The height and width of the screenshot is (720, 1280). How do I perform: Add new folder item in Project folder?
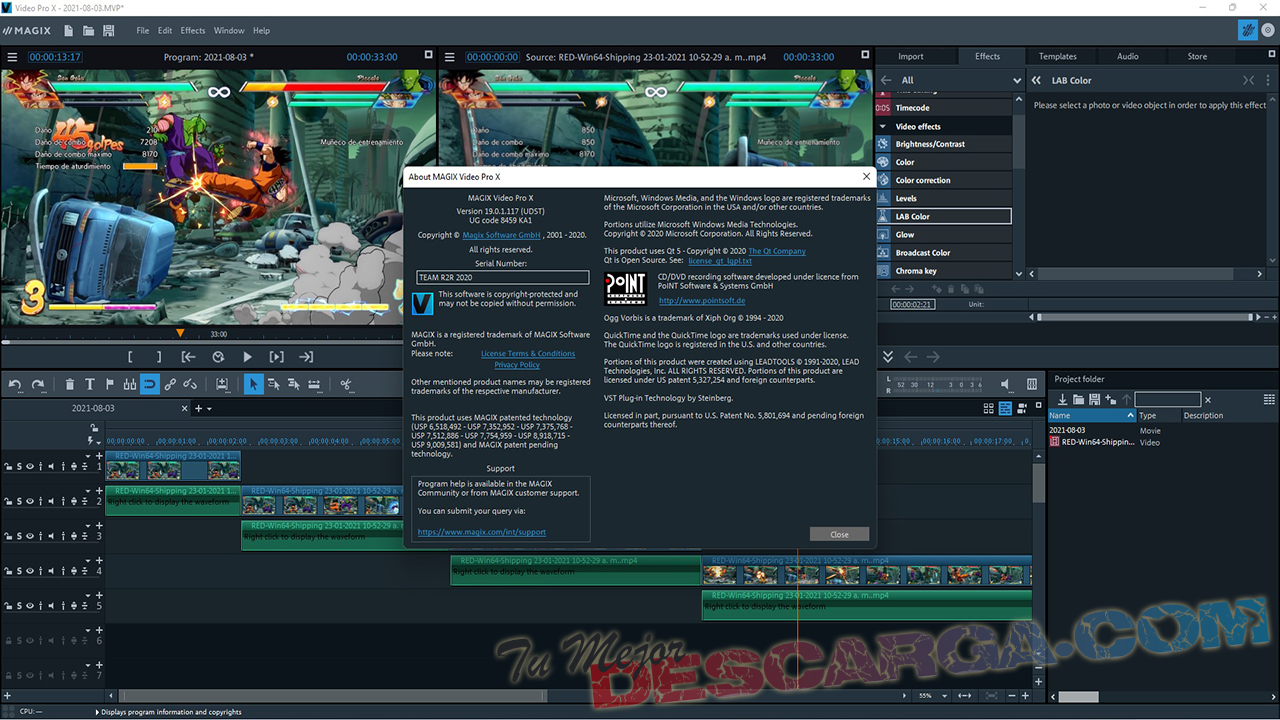1111,400
